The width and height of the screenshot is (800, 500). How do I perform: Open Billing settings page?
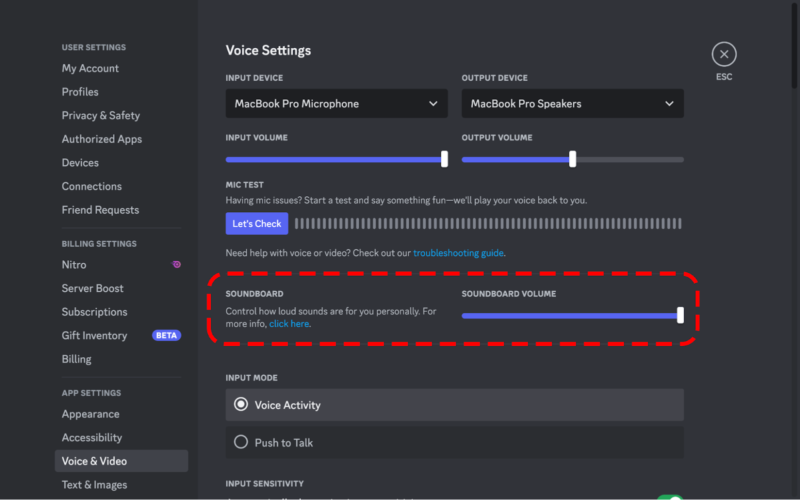(77, 359)
